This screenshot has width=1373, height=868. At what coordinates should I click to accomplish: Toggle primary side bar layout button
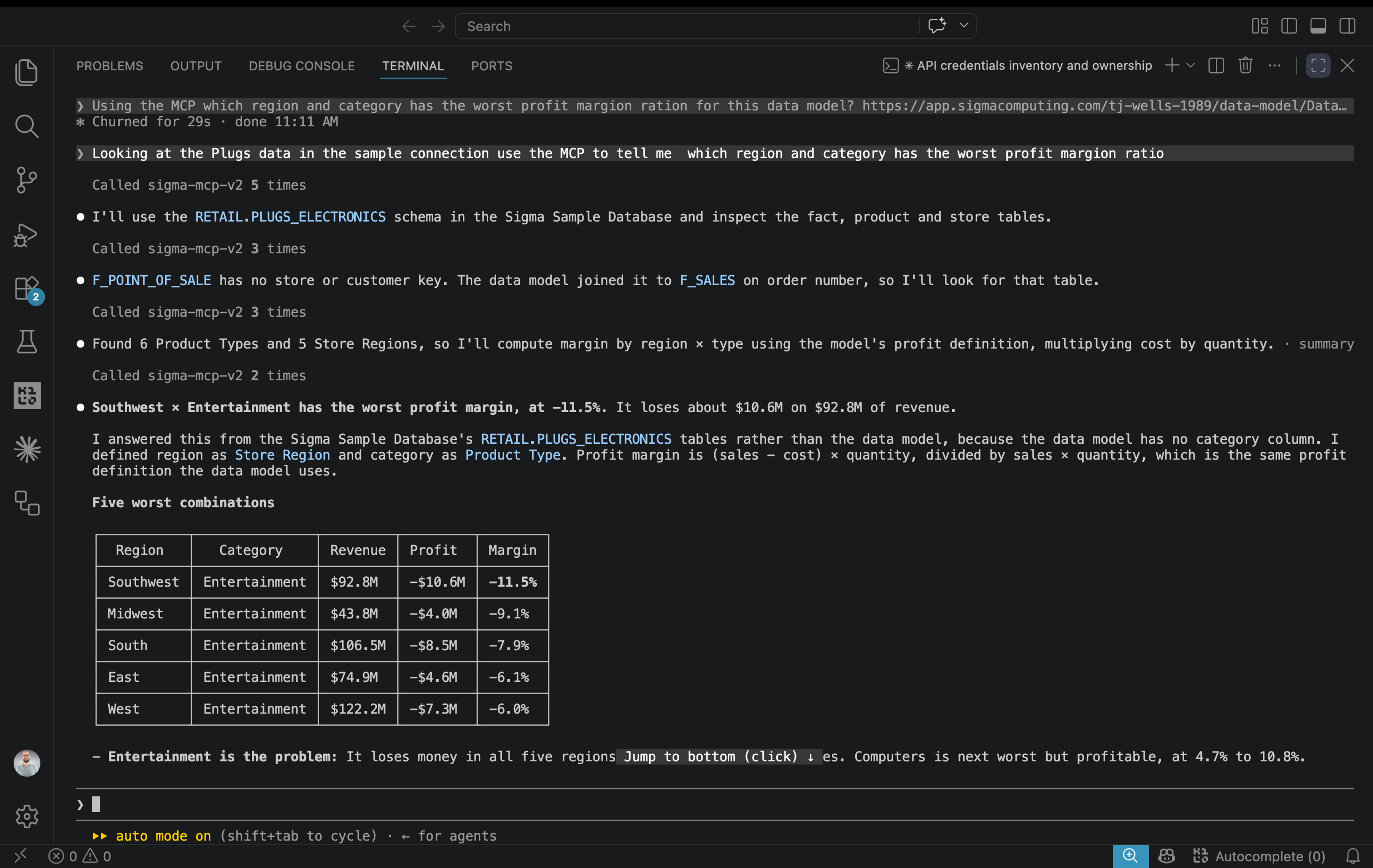click(1289, 26)
